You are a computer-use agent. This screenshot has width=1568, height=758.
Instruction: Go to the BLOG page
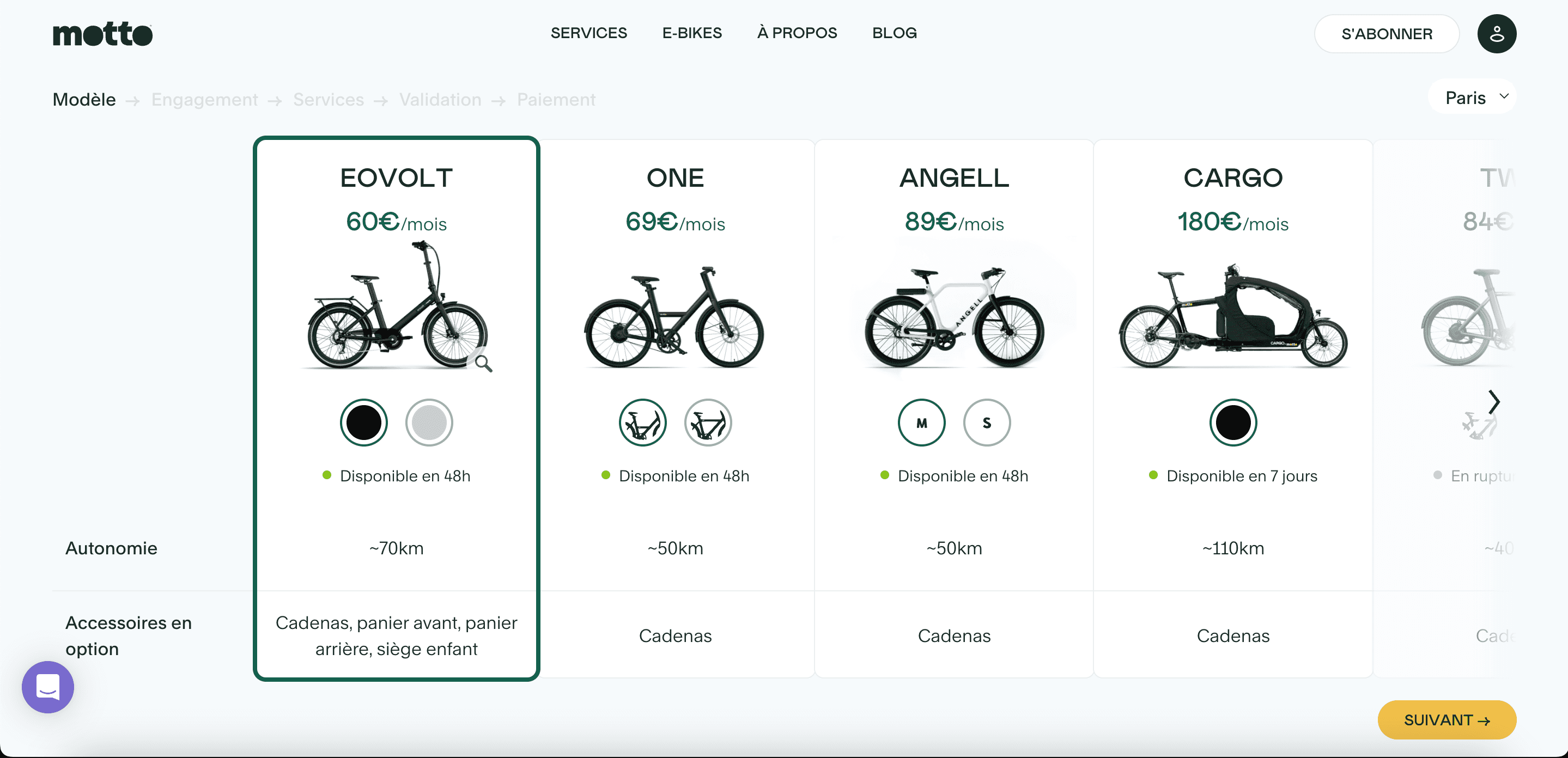tap(894, 33)
